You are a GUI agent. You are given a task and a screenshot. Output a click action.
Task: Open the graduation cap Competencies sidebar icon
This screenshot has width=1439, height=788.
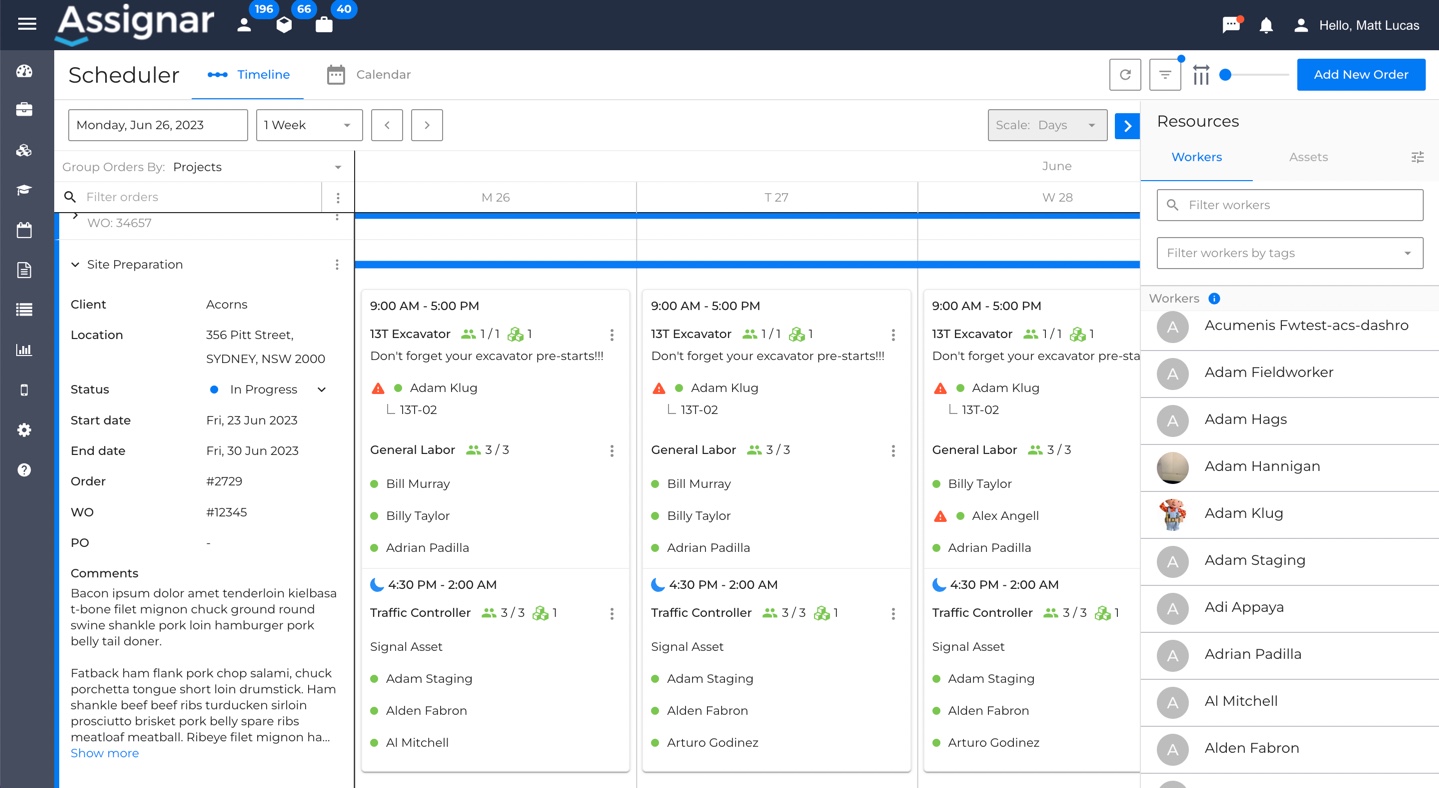[x=25, y=189]
